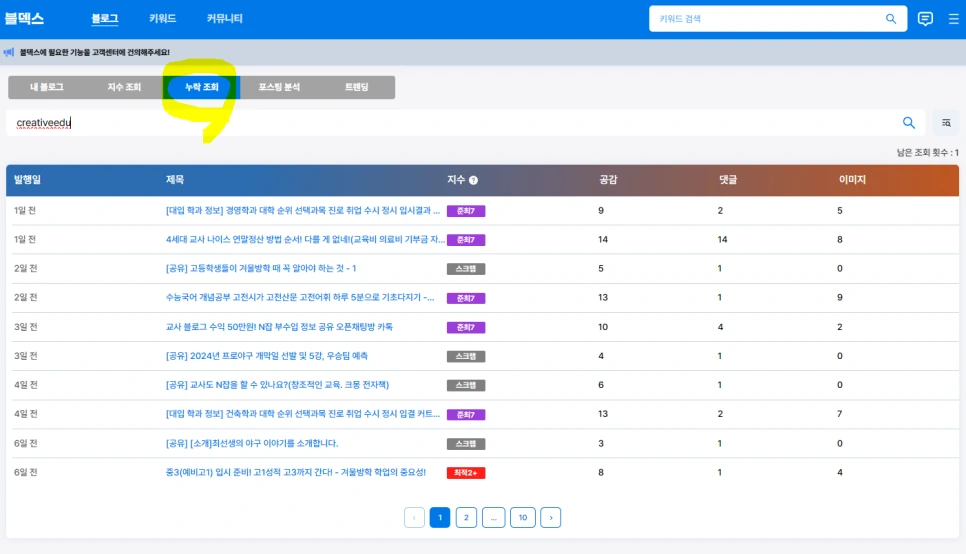Open the 커뮤니티 top menu
The height and width of the screenshot is (554, 966).
[x=224, y=18]
